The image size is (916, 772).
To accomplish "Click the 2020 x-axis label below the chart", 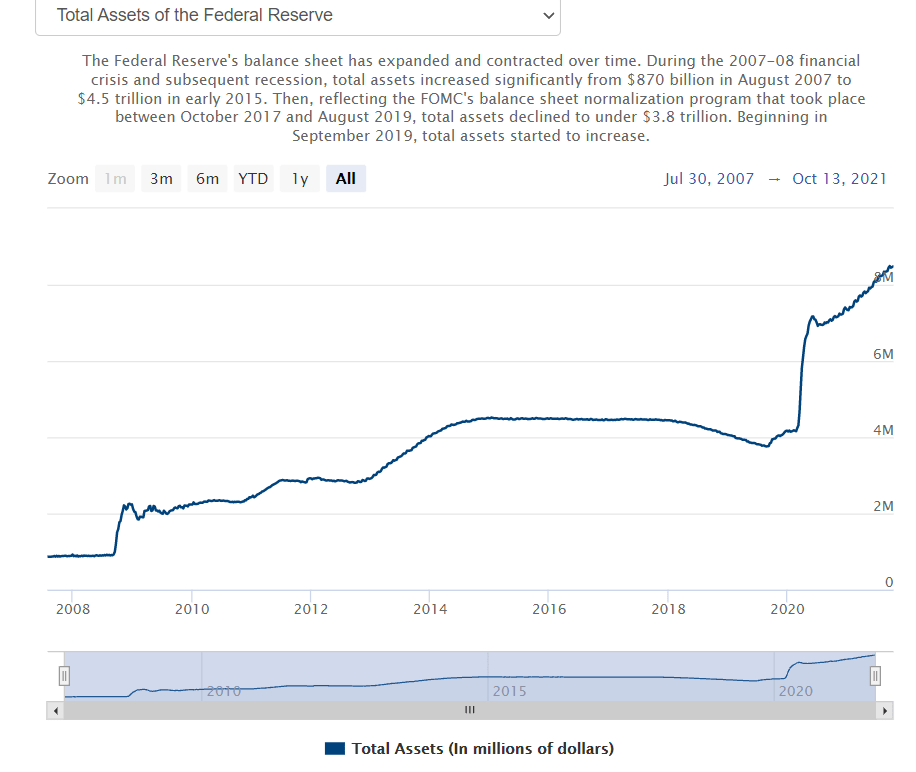I will coord(787,609).
